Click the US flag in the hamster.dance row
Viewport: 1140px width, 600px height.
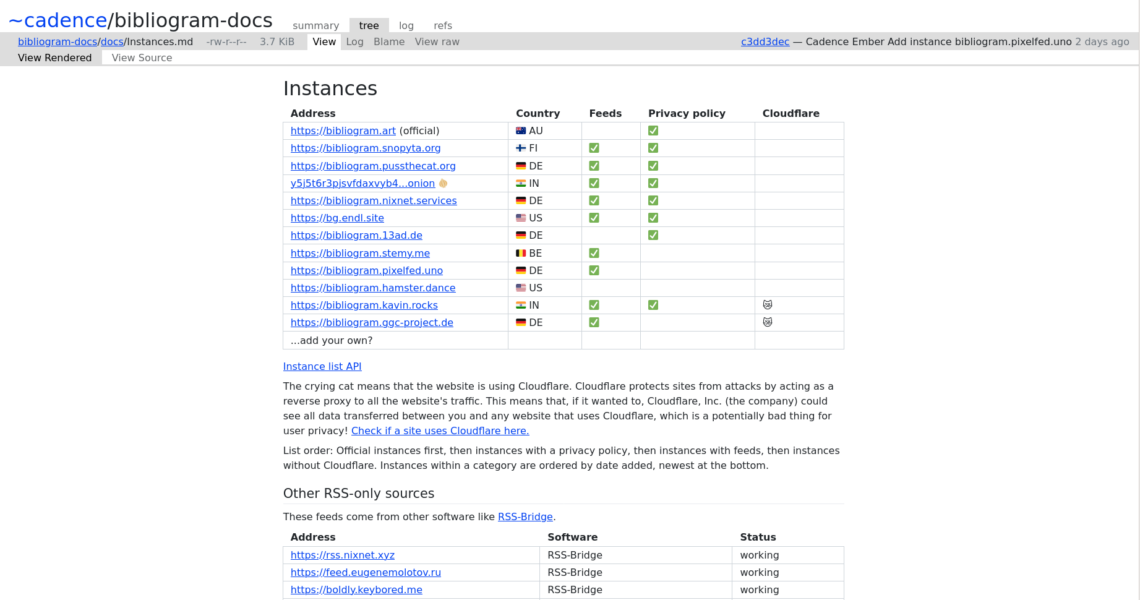521,288
